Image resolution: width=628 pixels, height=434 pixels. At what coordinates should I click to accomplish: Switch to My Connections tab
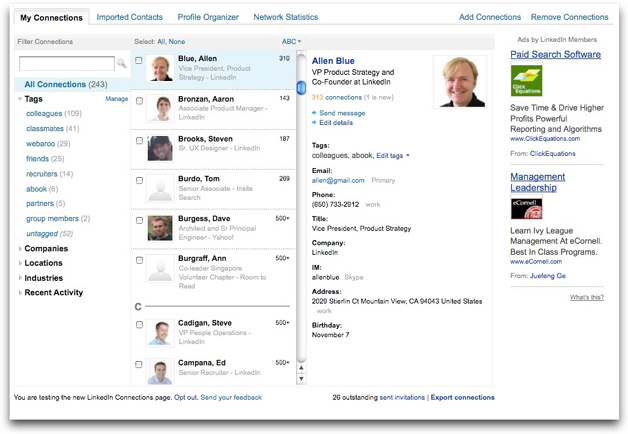52,18
